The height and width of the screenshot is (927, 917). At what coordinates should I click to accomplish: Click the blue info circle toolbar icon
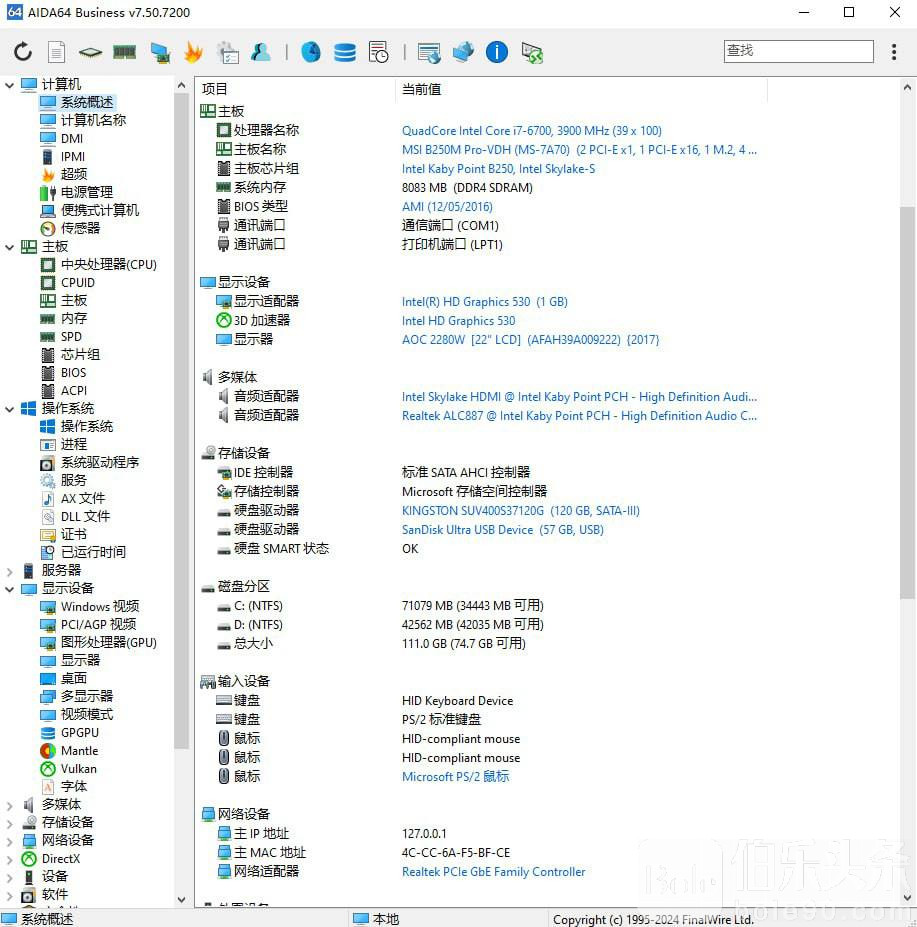pos(497,52)
